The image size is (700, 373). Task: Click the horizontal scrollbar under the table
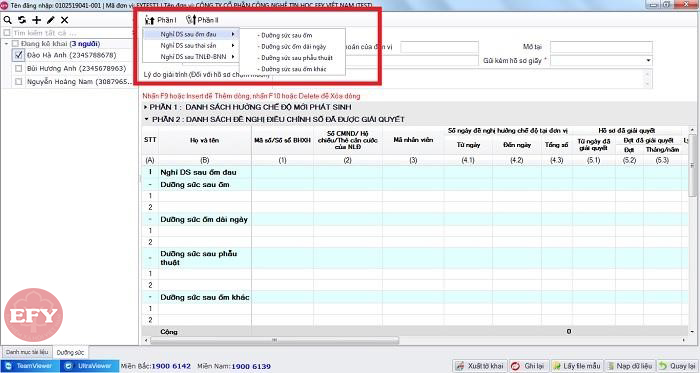[275, 340]
